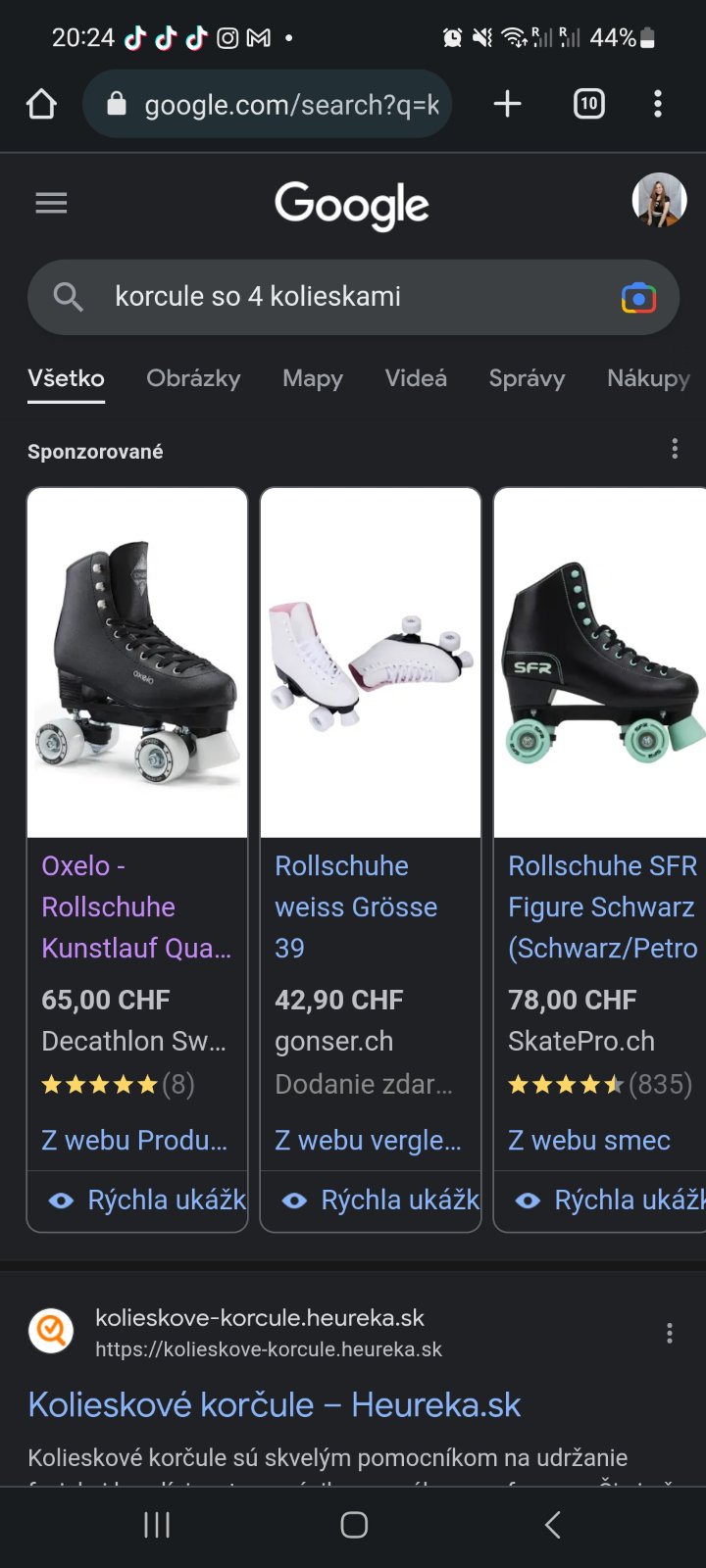The width and height of the screenshot is (706, 1568).
Task: Open the Oxelo Rollschuhe Kunstlauf product link
Action: (136, 906)
